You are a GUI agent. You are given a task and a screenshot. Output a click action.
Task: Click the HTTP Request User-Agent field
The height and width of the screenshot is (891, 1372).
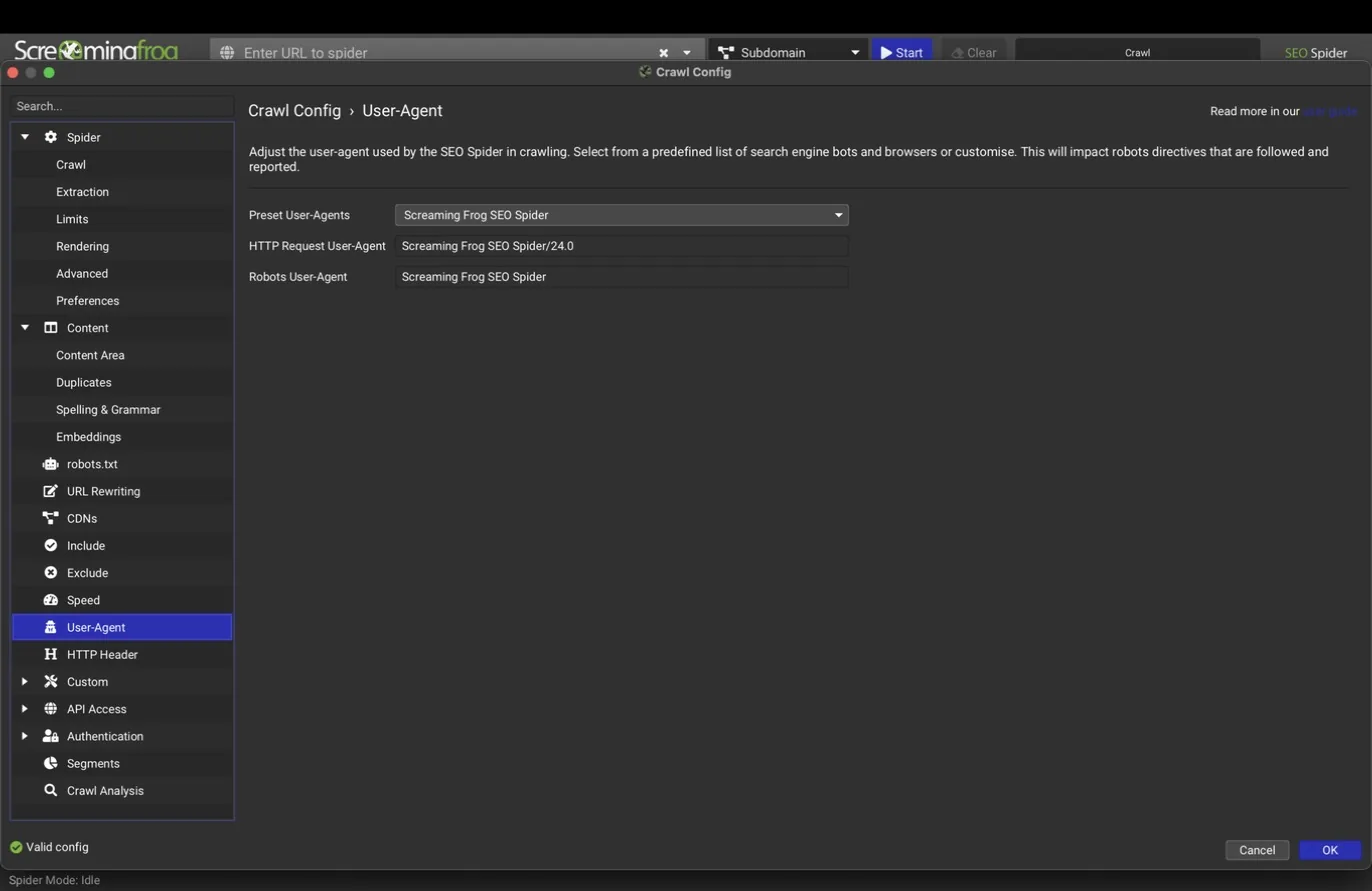tap(621, 246)
